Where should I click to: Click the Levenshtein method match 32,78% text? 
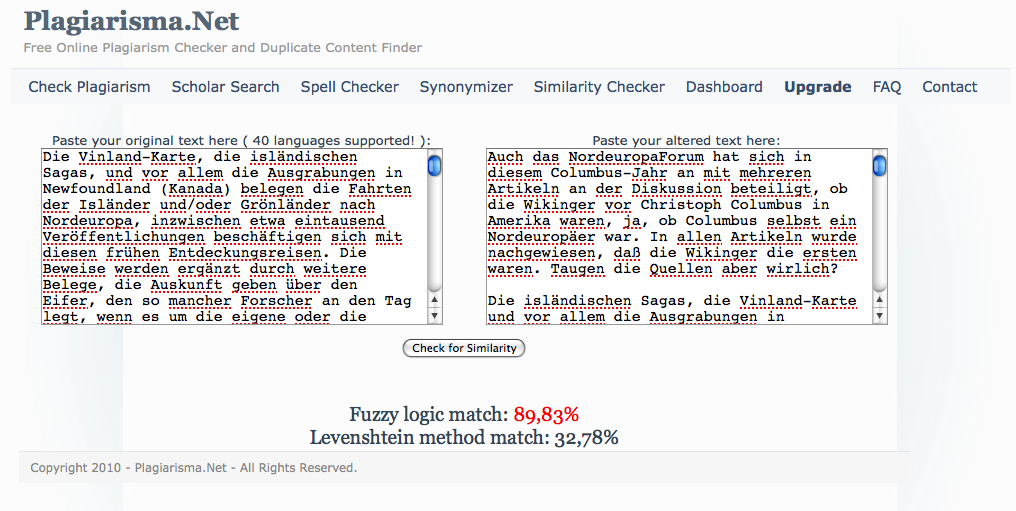(464, 438)
